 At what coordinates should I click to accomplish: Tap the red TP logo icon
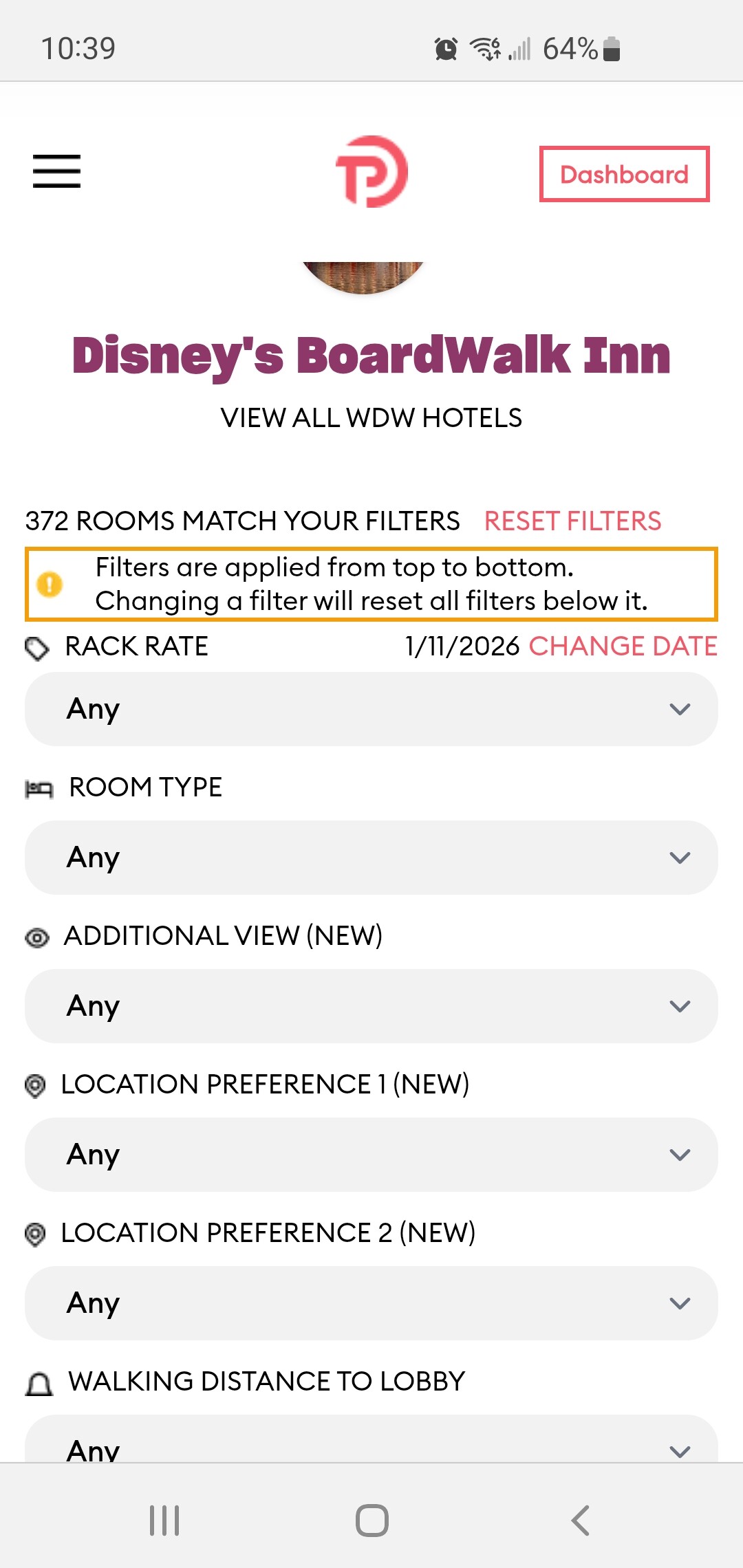coord(371,172)
